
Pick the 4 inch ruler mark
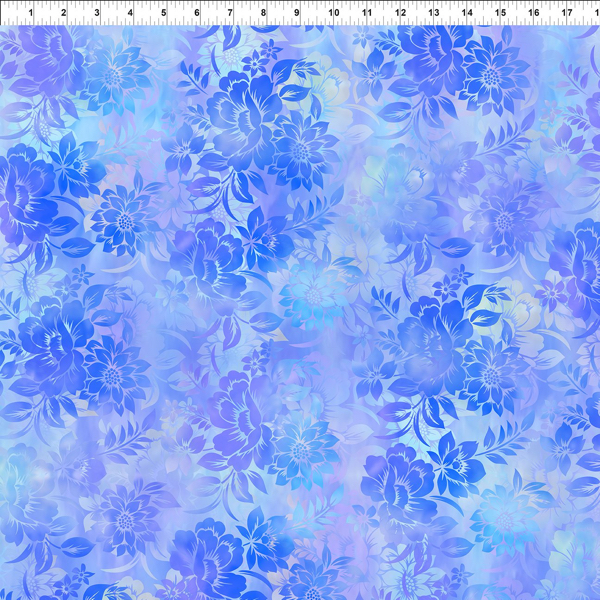[x=130, y=13]
